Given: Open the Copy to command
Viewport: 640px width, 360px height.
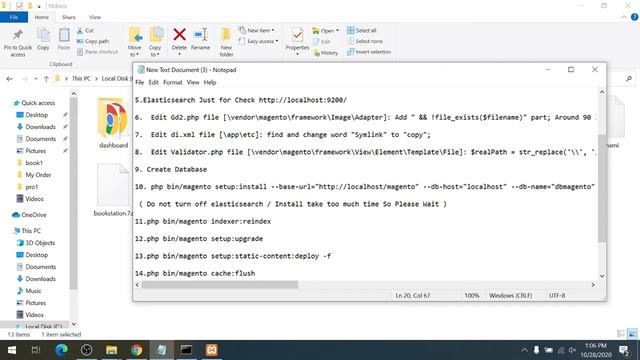Looking at the screenshot, I should [x=155, y=42].
